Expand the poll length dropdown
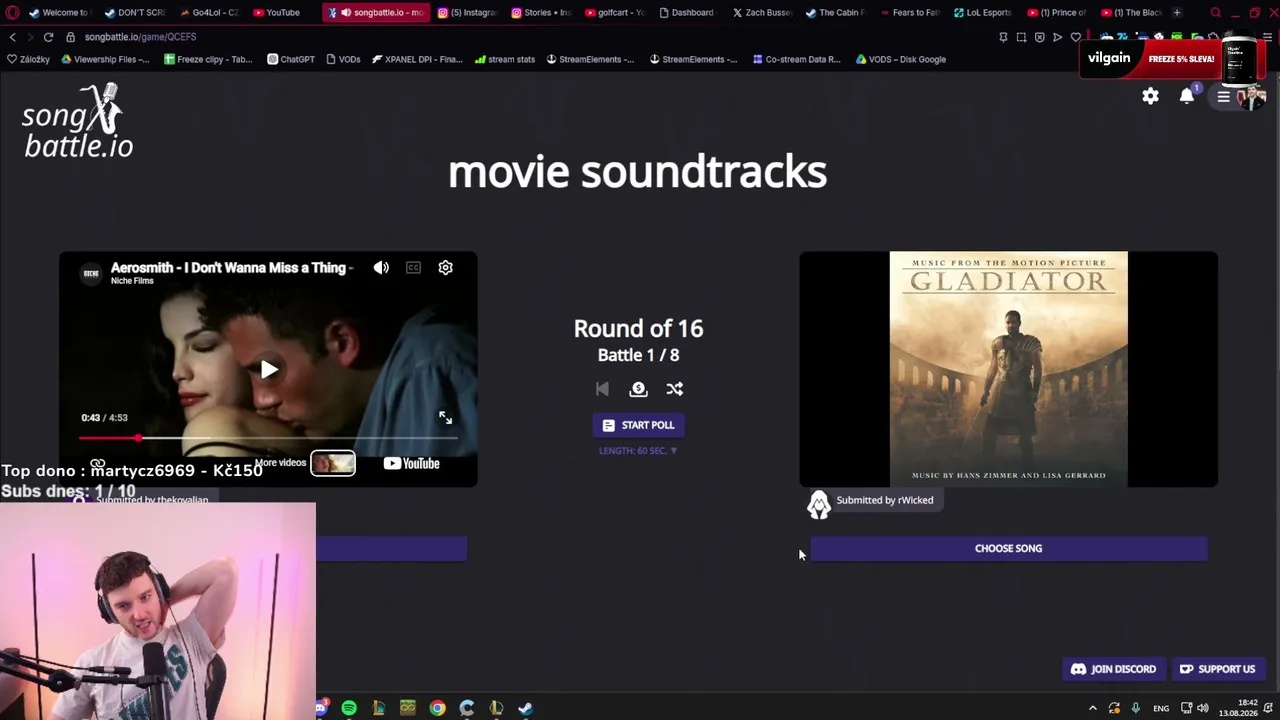Image resolution: width=1280 pixels, height=720 pixels. pyautogui.click(x=638, y=451)
